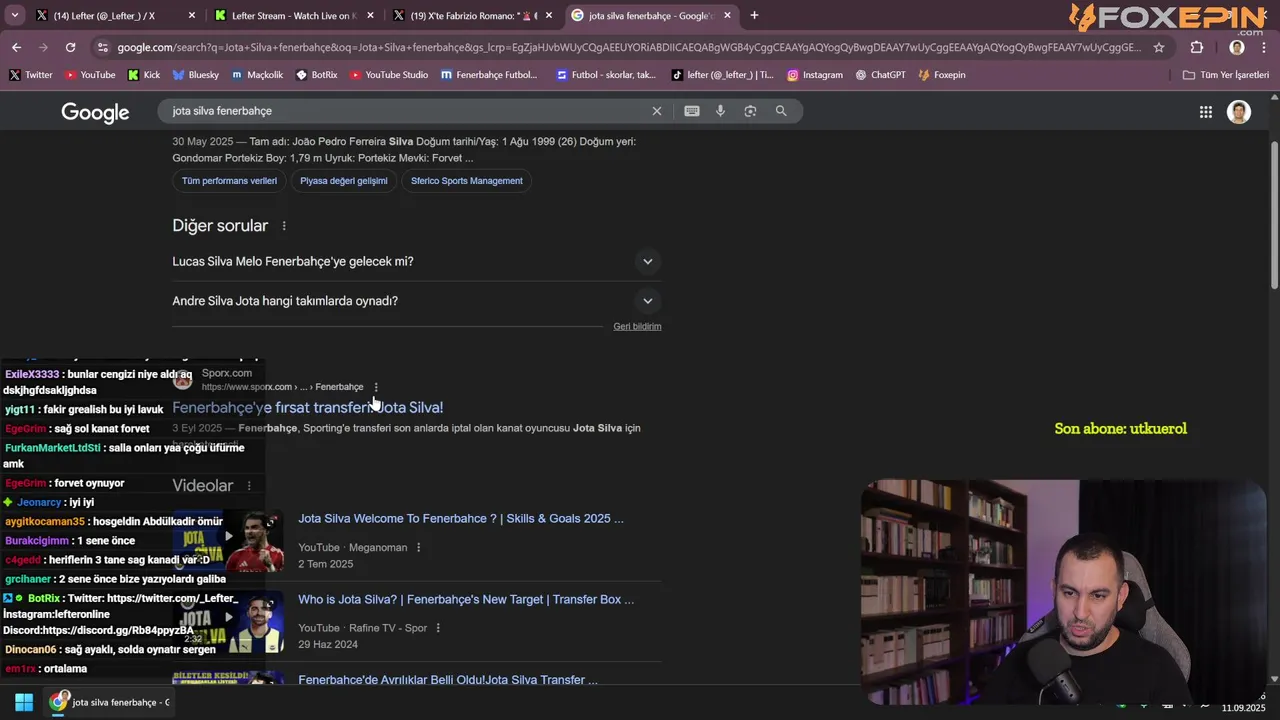
Task: Click the Piyasa değeri gelişimi chip
Action: pos(344,181)
